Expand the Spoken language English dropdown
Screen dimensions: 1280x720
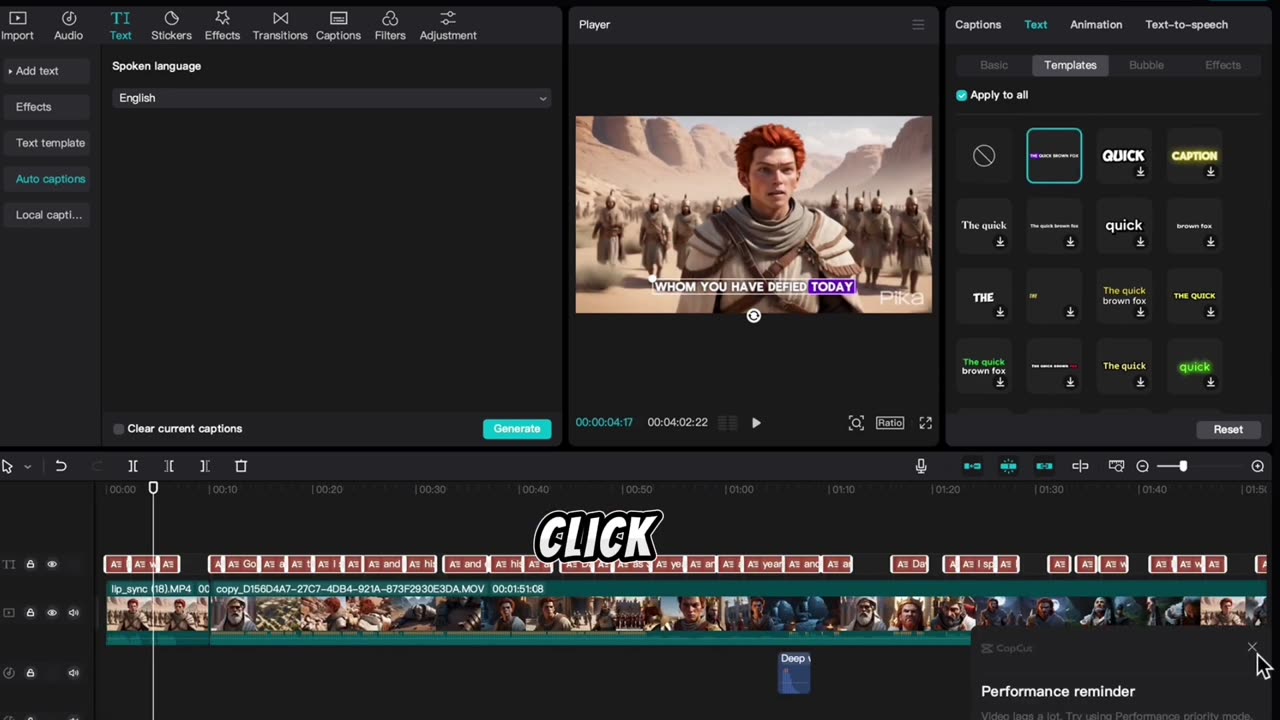pyautogui.click(x=331, y=98)
